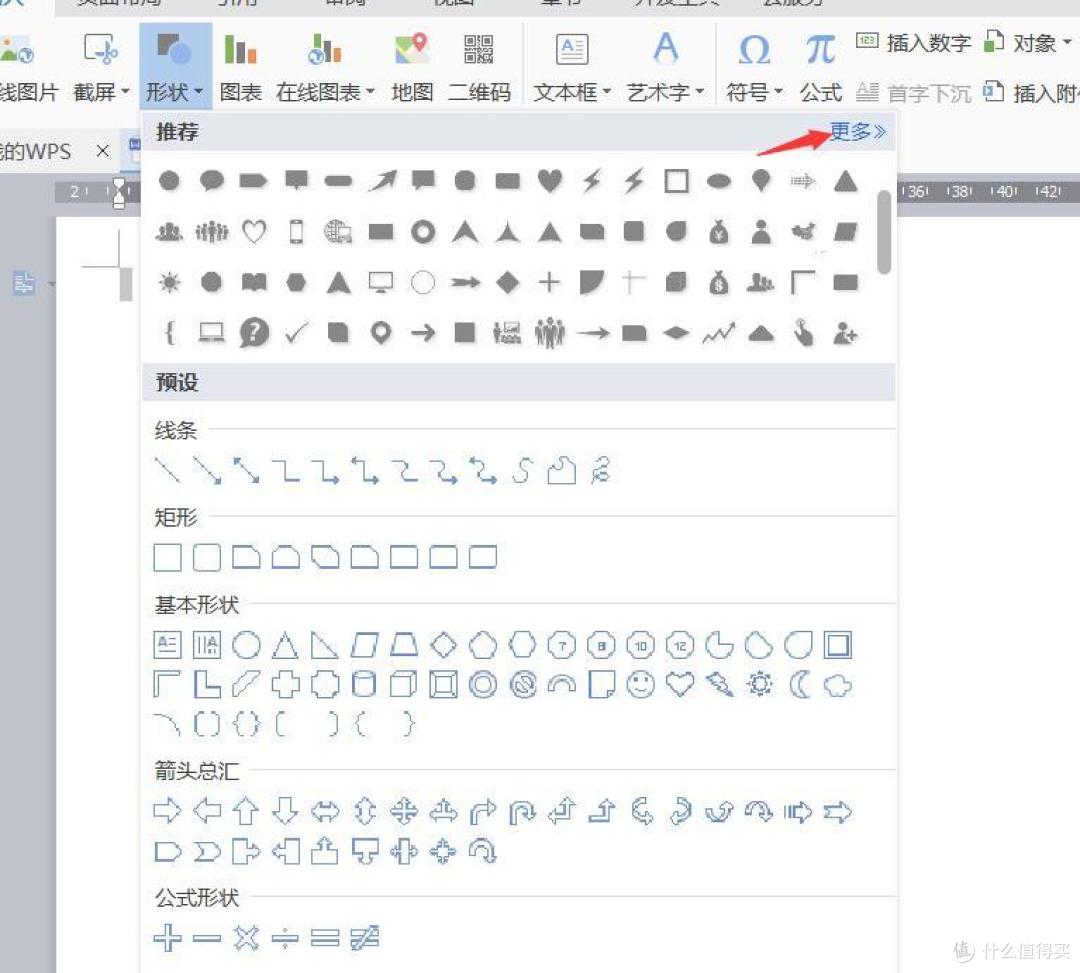Select the cube basic shape
This screenshot has height=973, width=1080.
(403, 684)
